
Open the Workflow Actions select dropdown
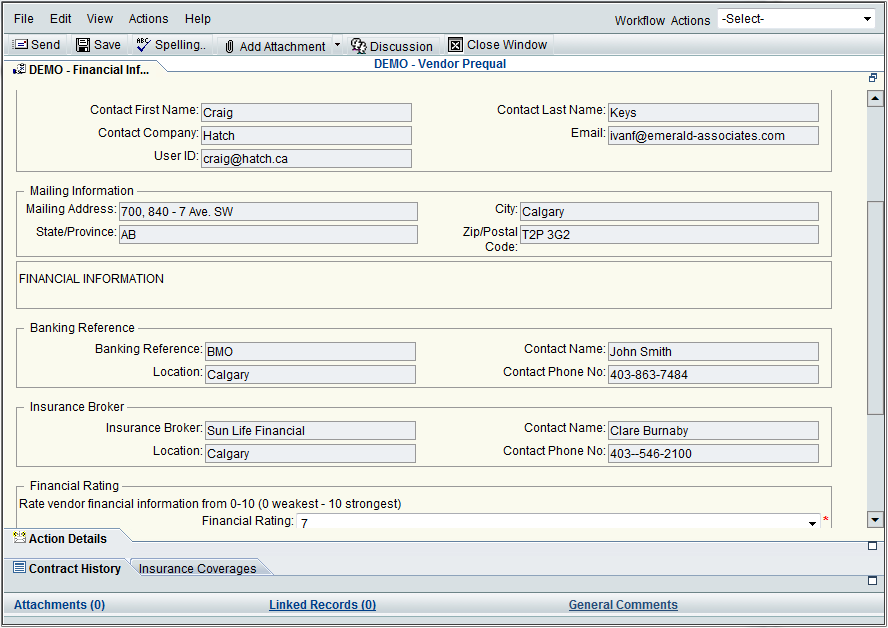click(x=797, y=19)
